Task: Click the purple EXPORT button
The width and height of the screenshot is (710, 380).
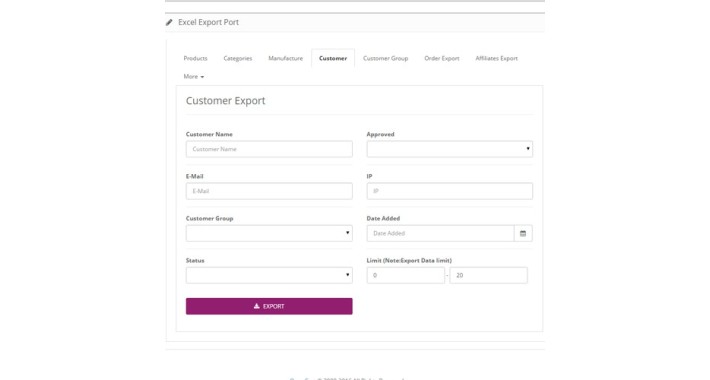Action: tap(269, 306)
